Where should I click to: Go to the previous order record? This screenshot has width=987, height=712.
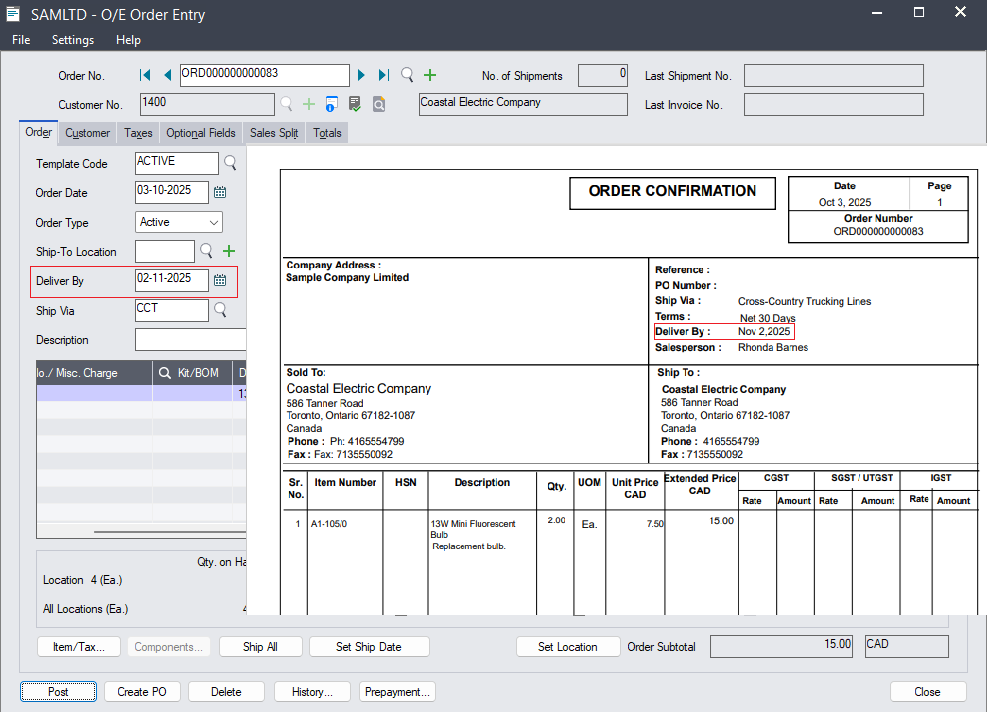tap(167, 75)
